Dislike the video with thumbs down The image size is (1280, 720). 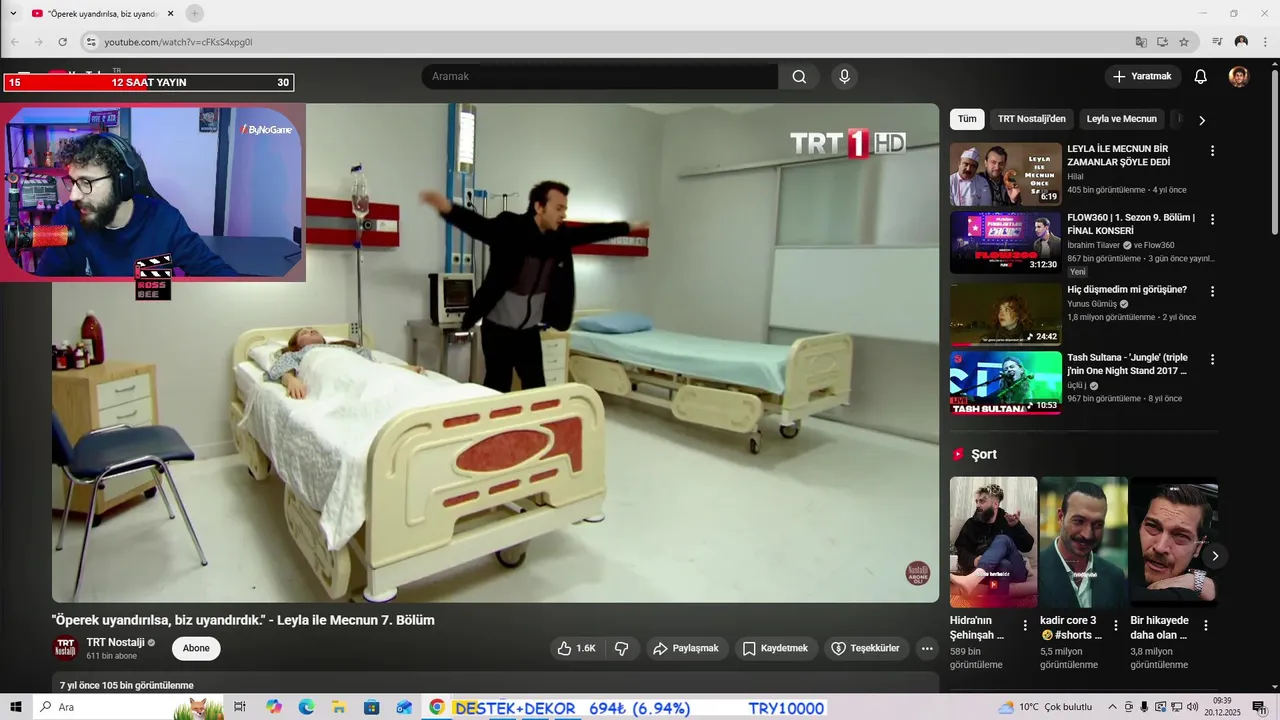(x=621, y=648)
